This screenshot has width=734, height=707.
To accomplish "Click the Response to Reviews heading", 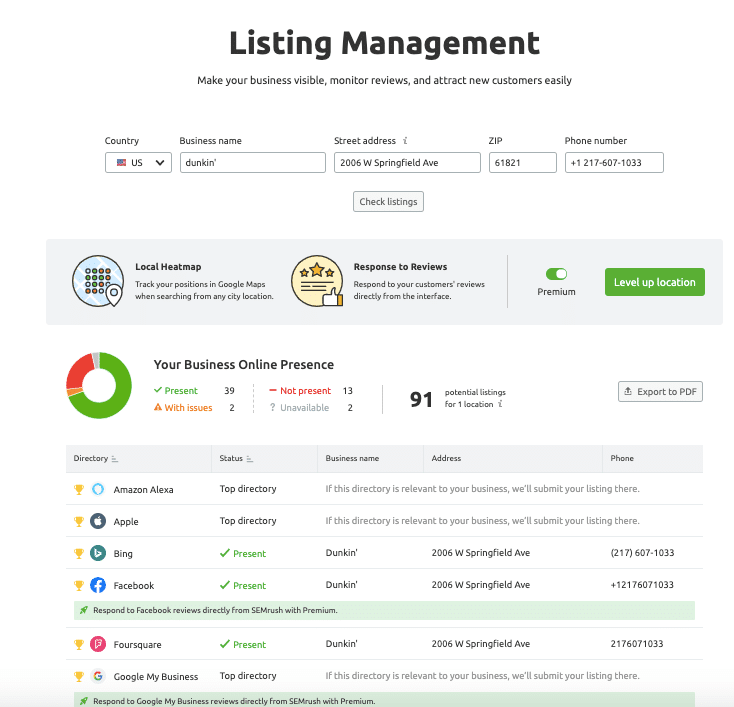I will [x=400, y=266].
